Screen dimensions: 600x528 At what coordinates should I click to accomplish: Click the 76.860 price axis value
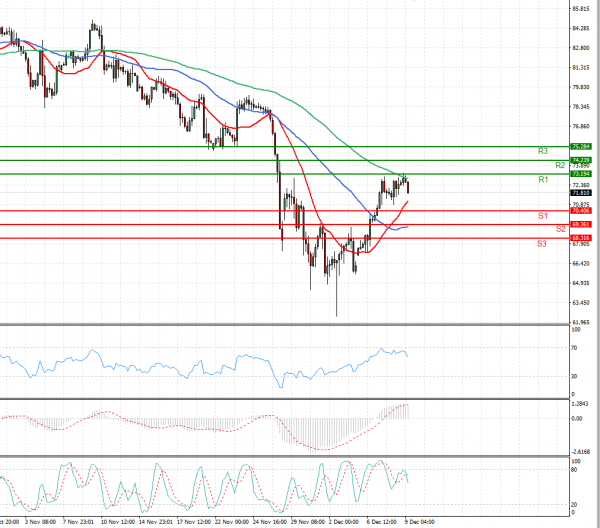click(x=580, y=126)
